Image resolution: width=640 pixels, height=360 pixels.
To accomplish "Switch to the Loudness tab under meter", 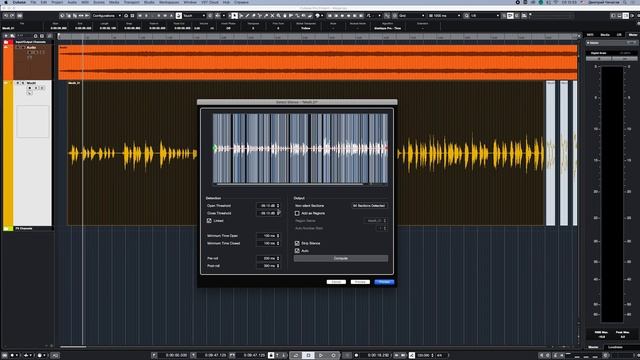I will [x=615, y=347].
